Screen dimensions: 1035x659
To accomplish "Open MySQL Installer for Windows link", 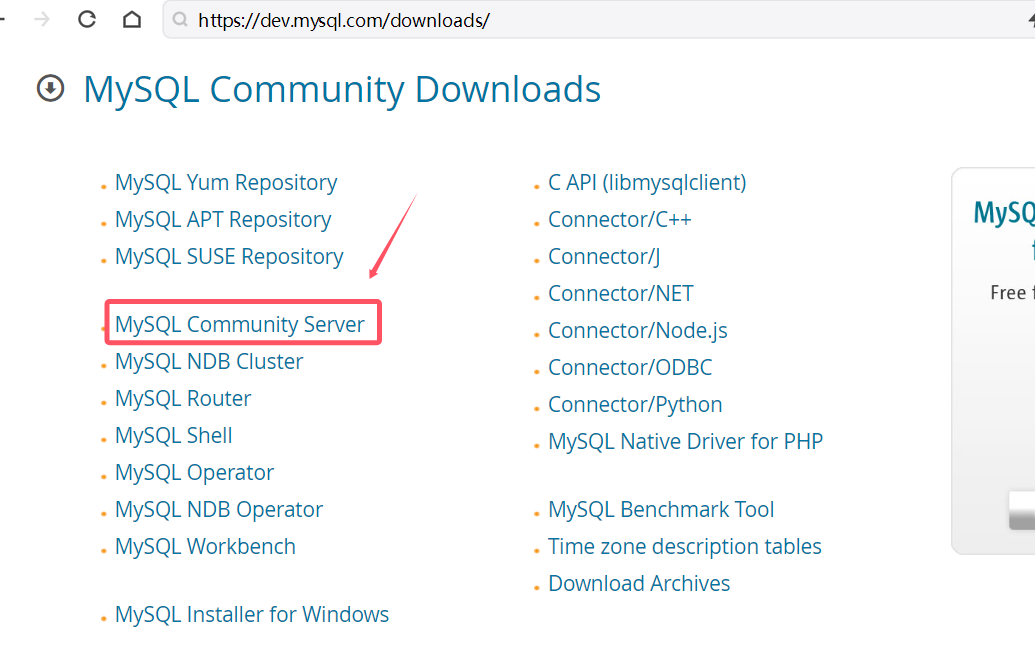I will tap(252, 614).
